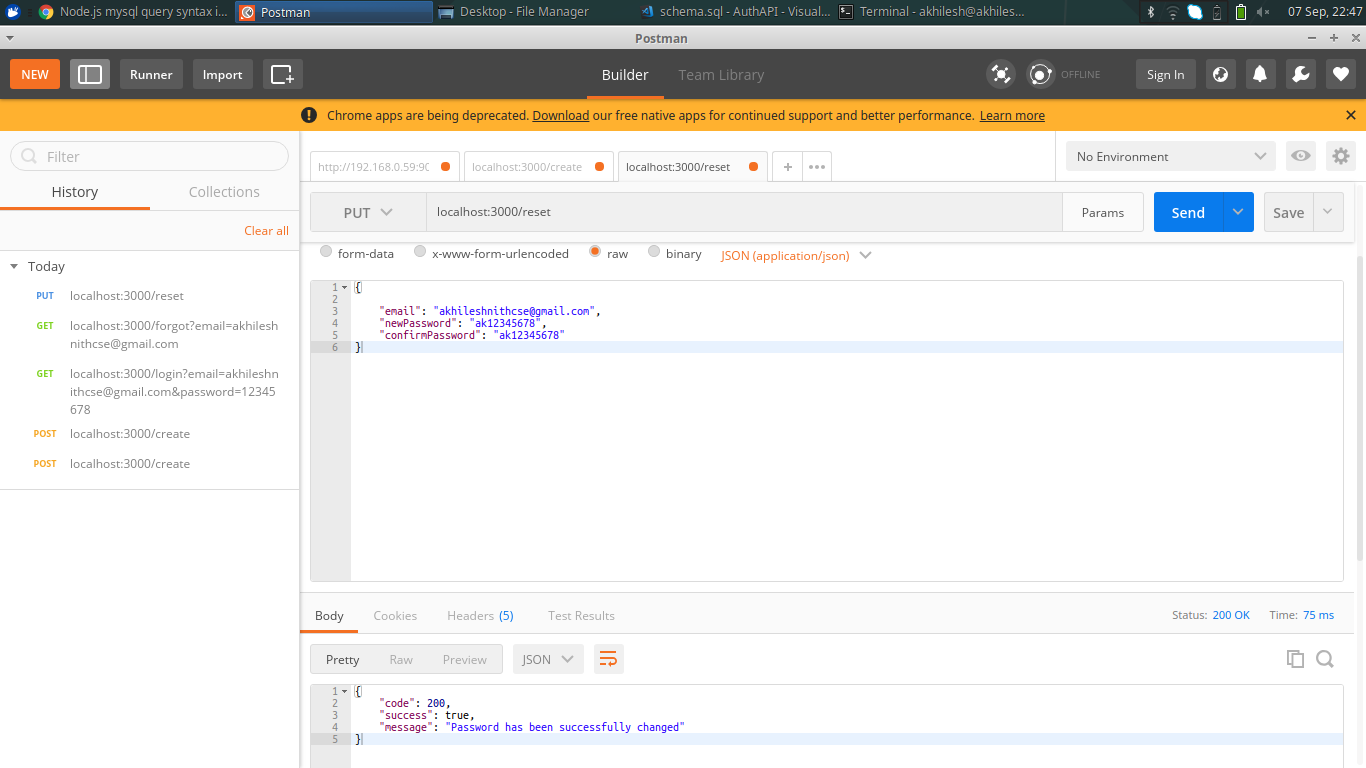Click the volume muted tray icon

(1263, 12)
